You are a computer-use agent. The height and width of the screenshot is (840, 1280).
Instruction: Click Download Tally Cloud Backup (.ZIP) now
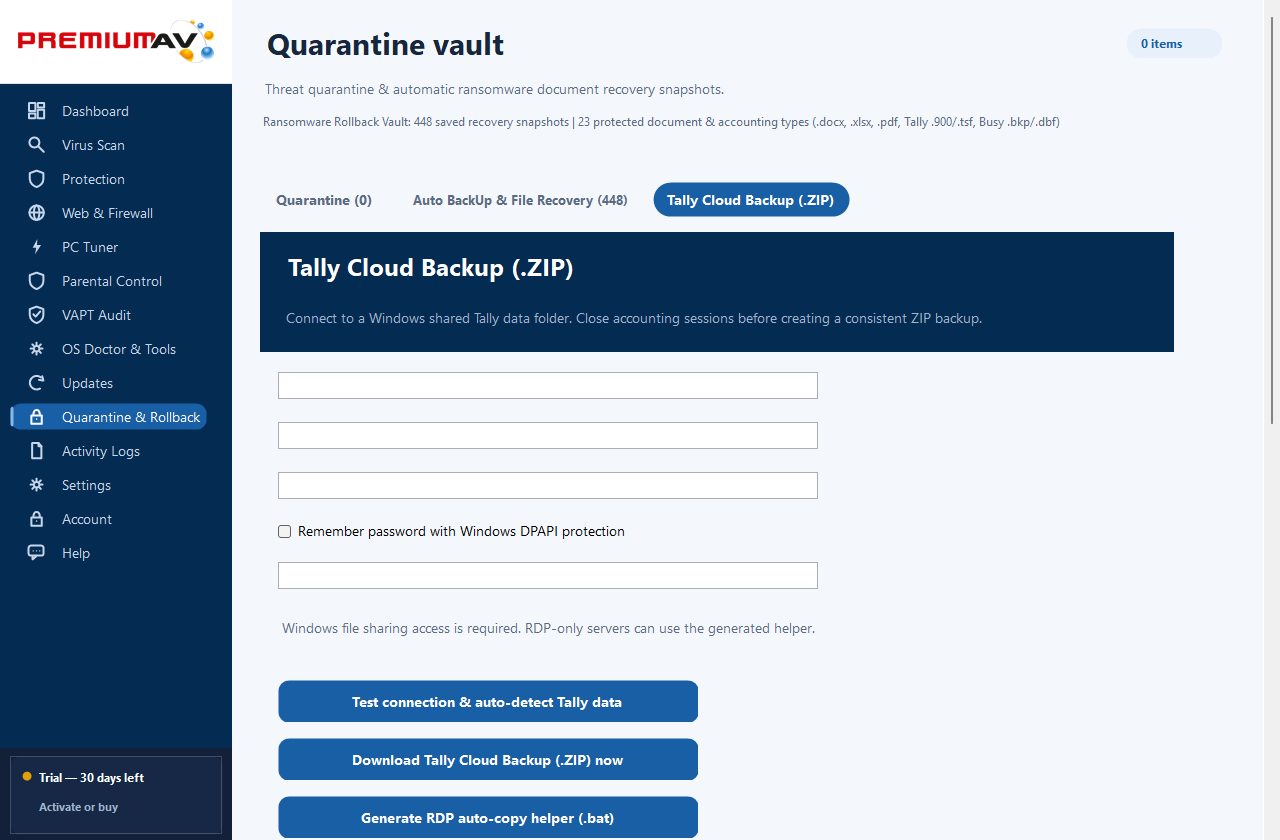click(488, 760)
